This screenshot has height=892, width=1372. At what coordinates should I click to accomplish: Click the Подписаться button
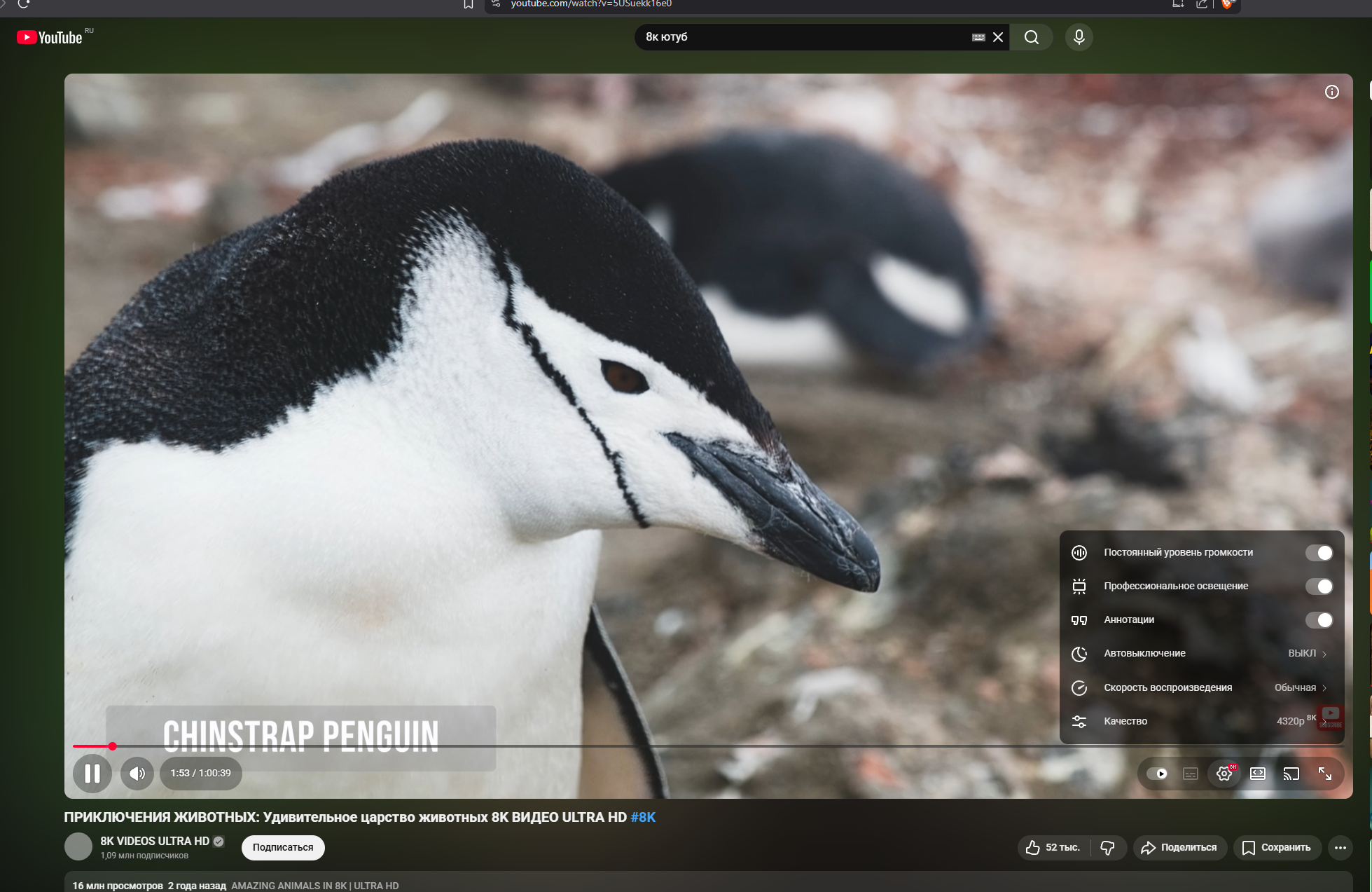[x=283, y=847]
